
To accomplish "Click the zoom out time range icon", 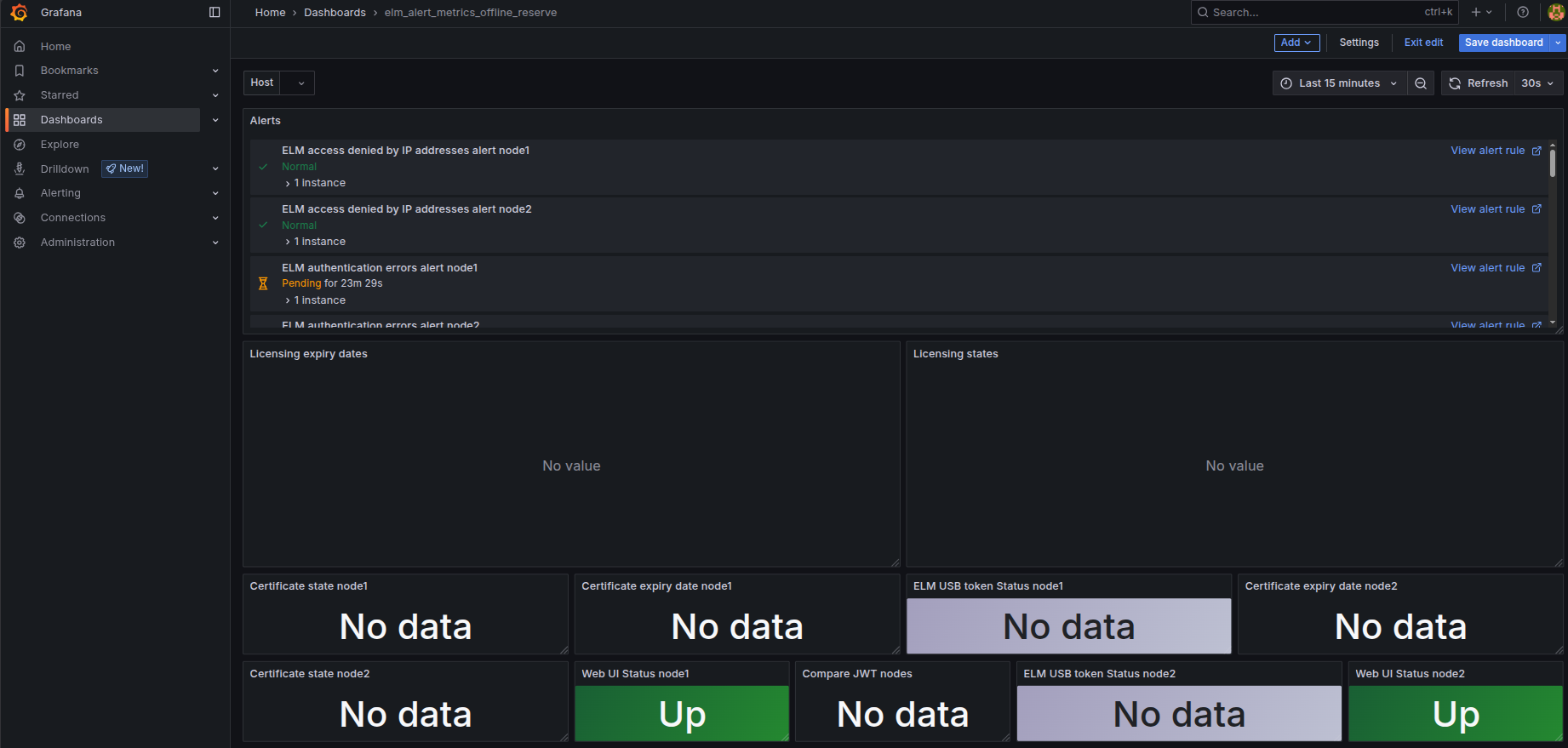I will [1421, 83].
